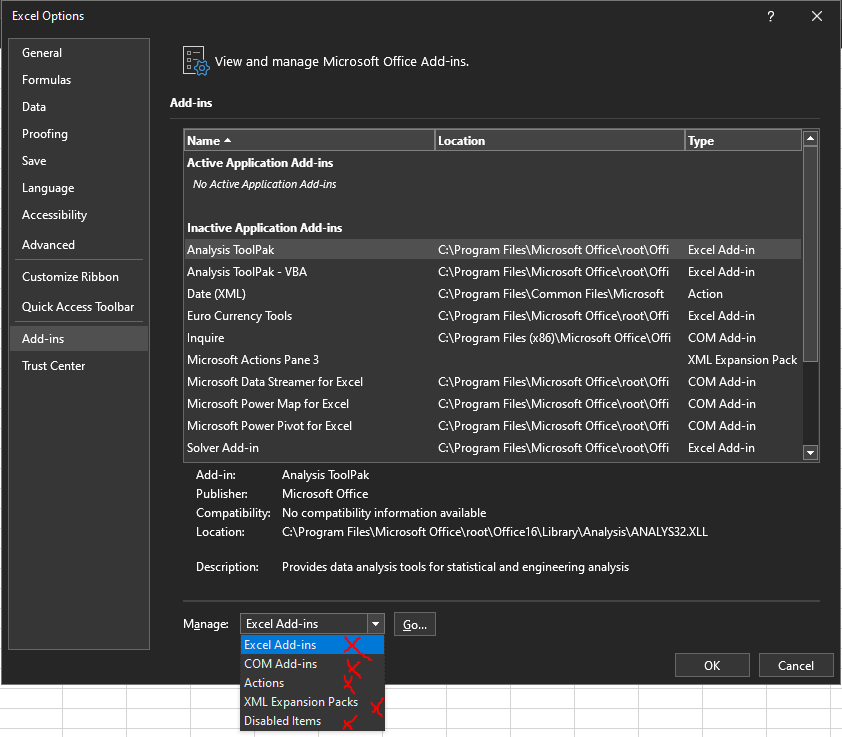Click the Manage combo box field
Image resolution: width=842 pixels, height=737 pixels.
(x=304, y=624)
